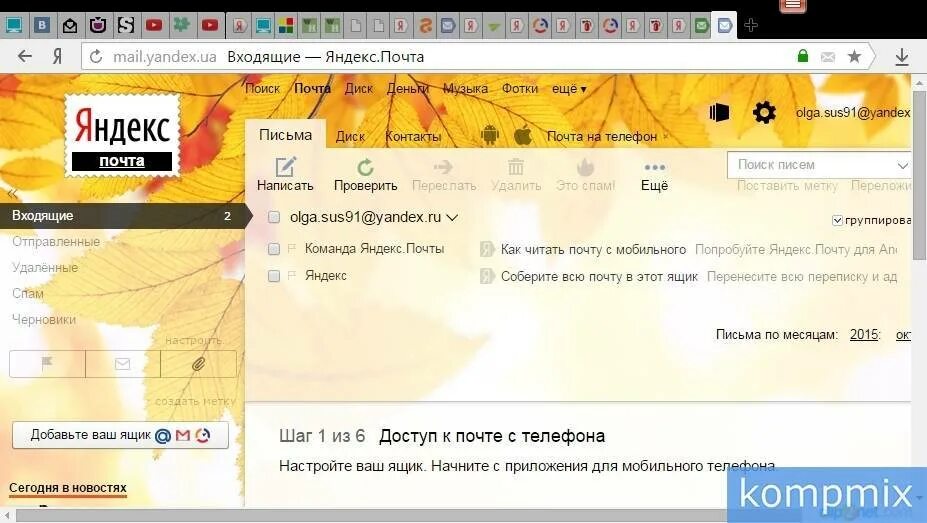This screenshot has width=927, height=523.
Task: Open the Почта на телефон tab
Action: tap(602, 137)
